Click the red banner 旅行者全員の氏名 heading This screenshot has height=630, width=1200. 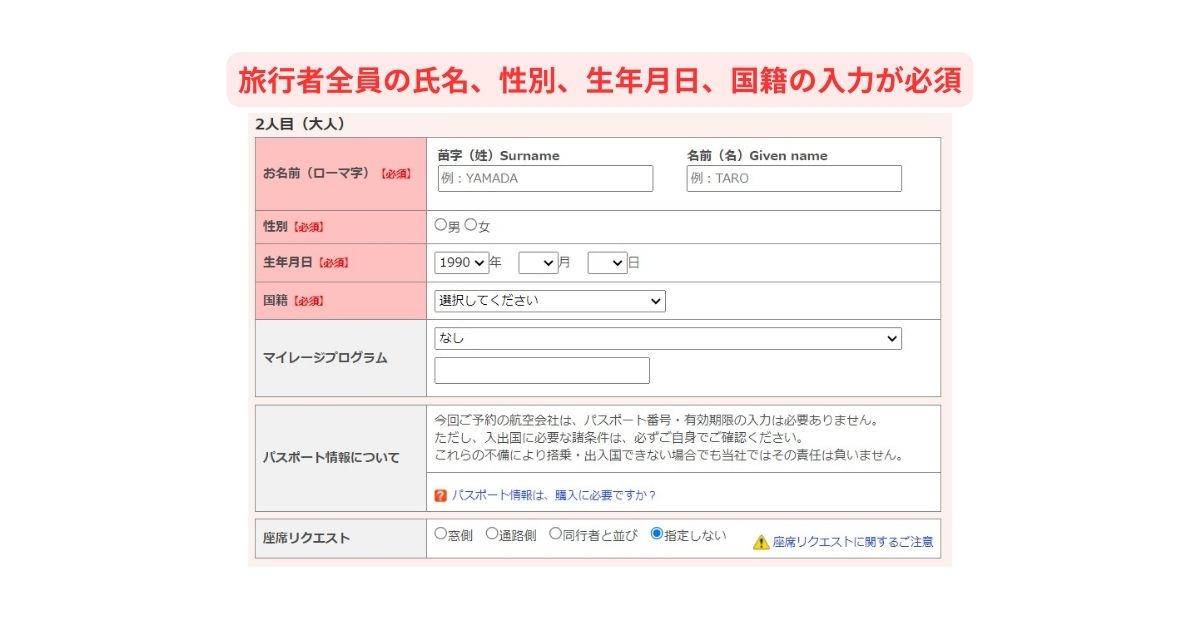coord(600,80)
